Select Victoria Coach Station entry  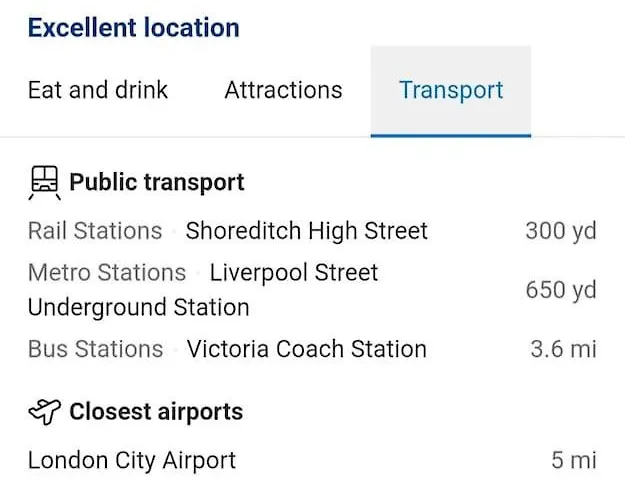click(x=307, y=349)
